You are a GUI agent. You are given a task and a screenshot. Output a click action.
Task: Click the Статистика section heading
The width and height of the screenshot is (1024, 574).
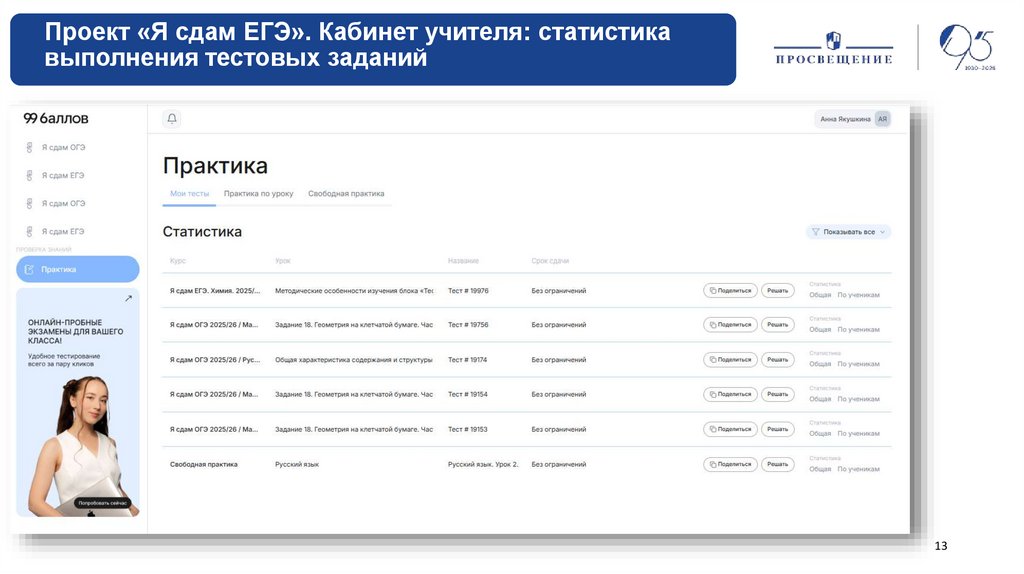[202, 232]
